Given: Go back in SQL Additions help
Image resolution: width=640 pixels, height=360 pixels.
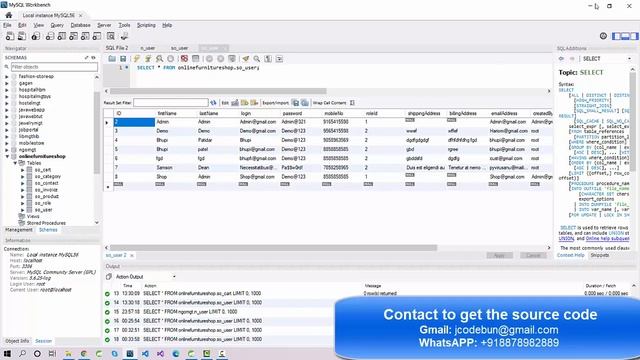Looking at the screenshot, I should tap(561, 59).
